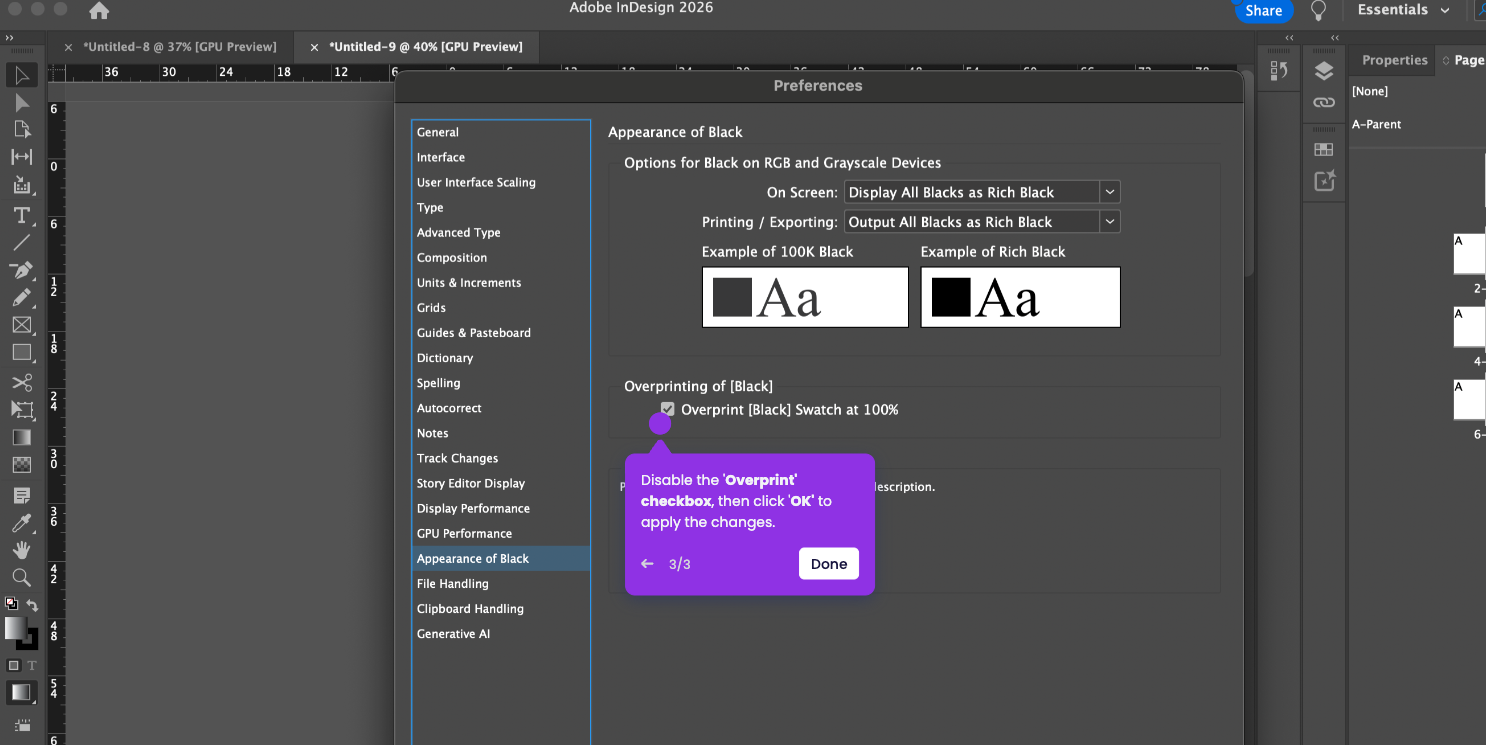Select Advanced Type category
1486x745 pixels.
click(501, 232)
